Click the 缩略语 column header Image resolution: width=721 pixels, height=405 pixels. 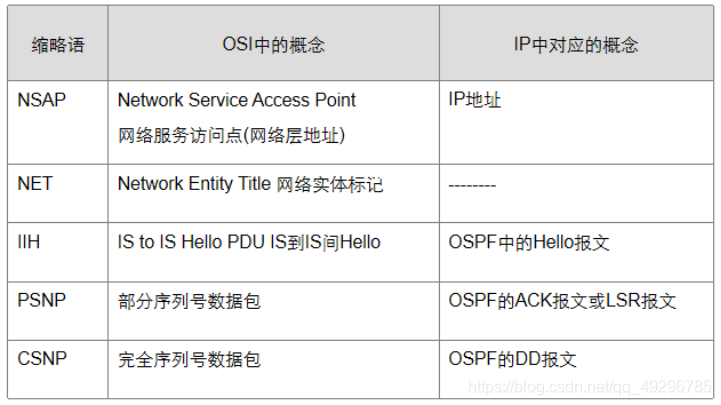click(58, 45)
